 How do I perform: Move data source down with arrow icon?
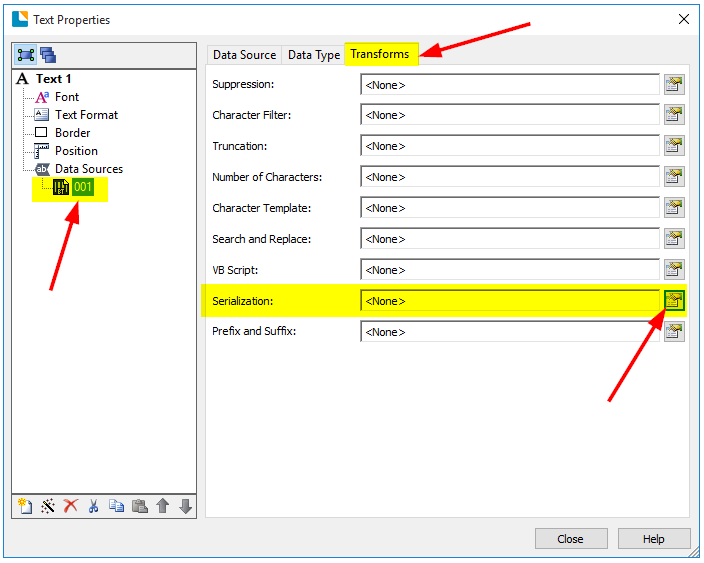pyautogui.click(x=185, y=506)
